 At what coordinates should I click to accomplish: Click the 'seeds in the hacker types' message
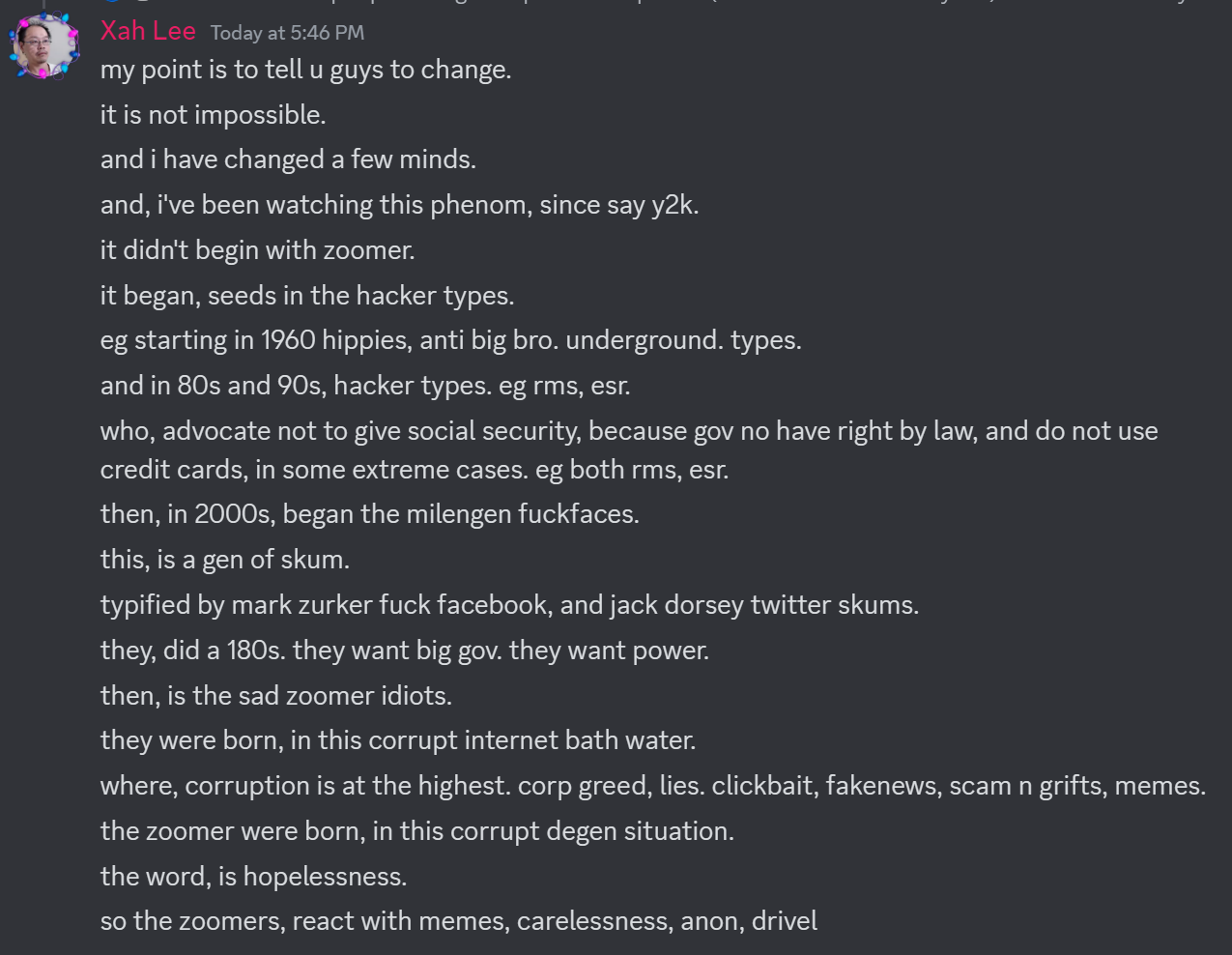[x=307, y=296]
